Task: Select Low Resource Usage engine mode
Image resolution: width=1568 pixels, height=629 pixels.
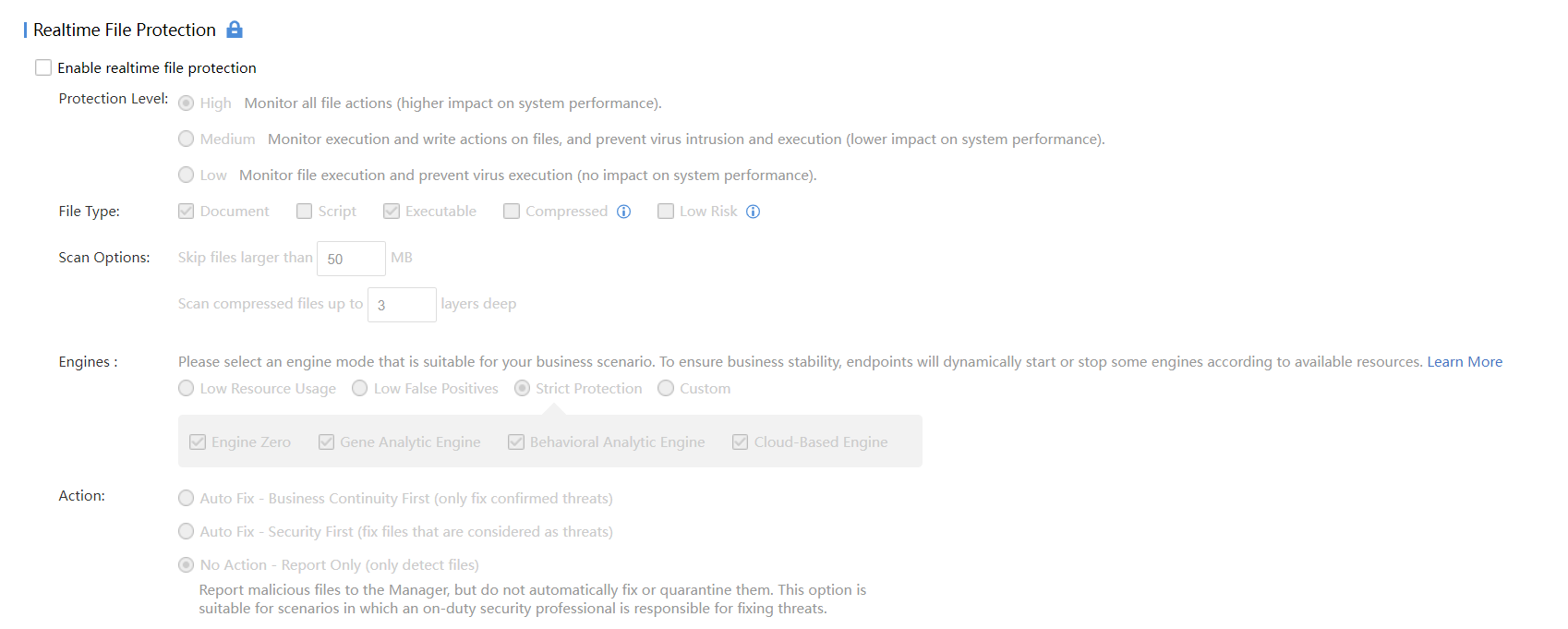Action: click(187, 389)
